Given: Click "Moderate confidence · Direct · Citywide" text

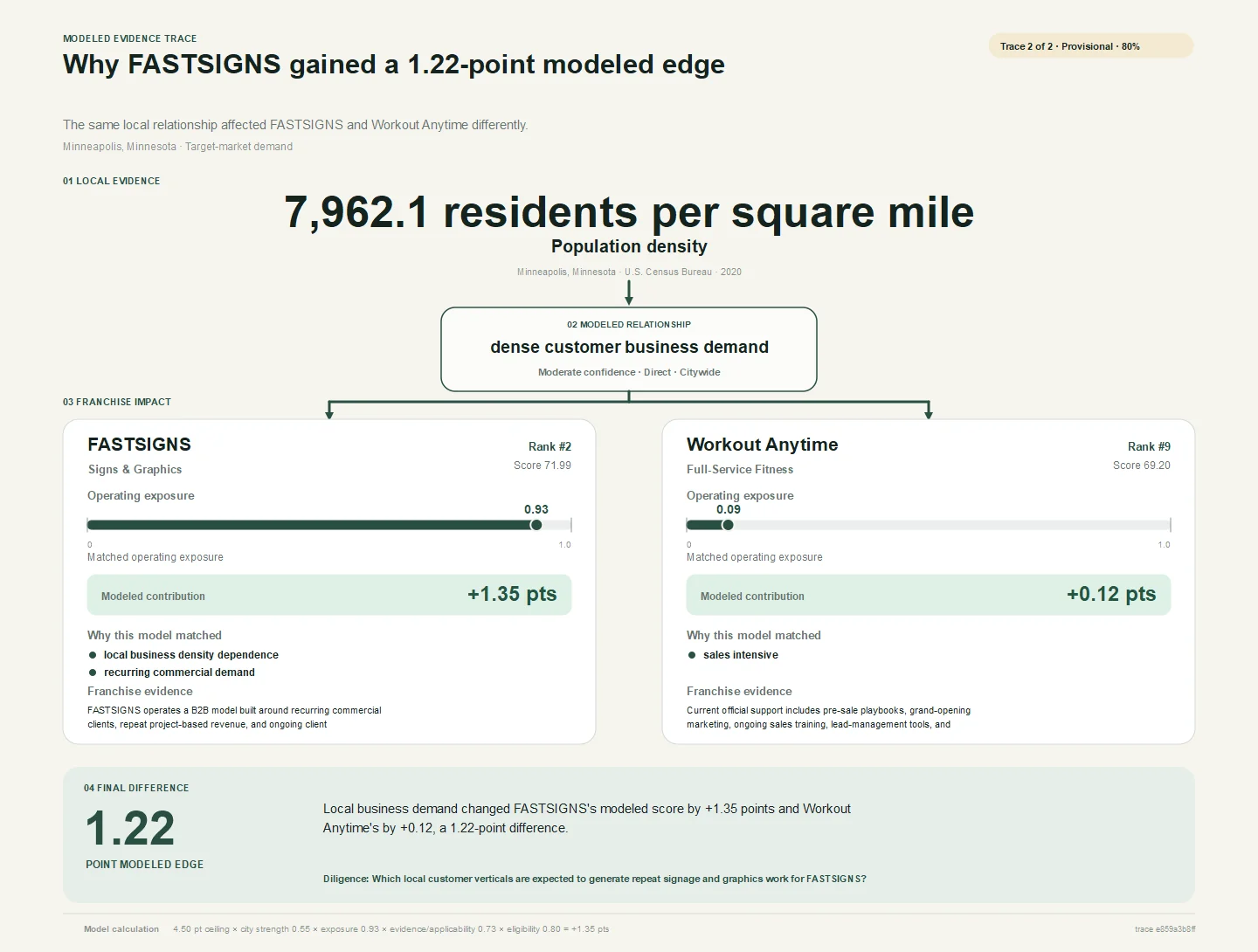Looking at the screenshot, I should (x=629, y=372).
